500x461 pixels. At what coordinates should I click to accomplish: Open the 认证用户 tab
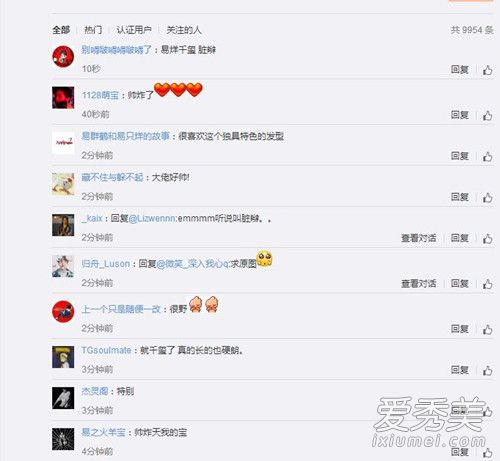coord(134,30)
